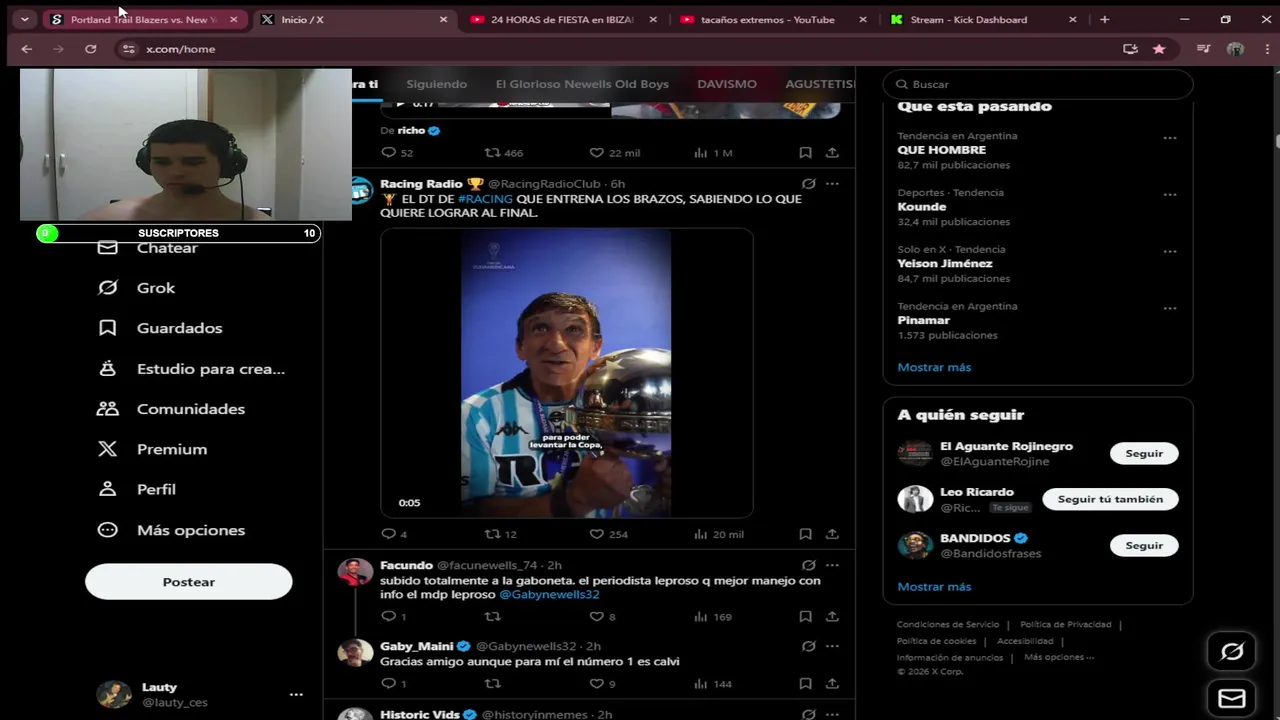Click the Postear button
Image resolution: width=1280 pixels, height=720 pixels.
(189, 582)
